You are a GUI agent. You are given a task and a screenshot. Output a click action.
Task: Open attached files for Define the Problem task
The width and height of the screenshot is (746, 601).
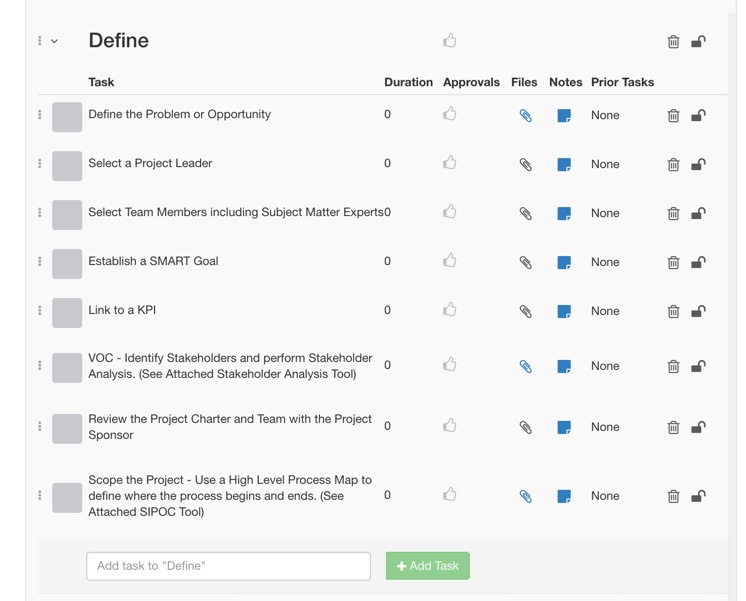525,115
